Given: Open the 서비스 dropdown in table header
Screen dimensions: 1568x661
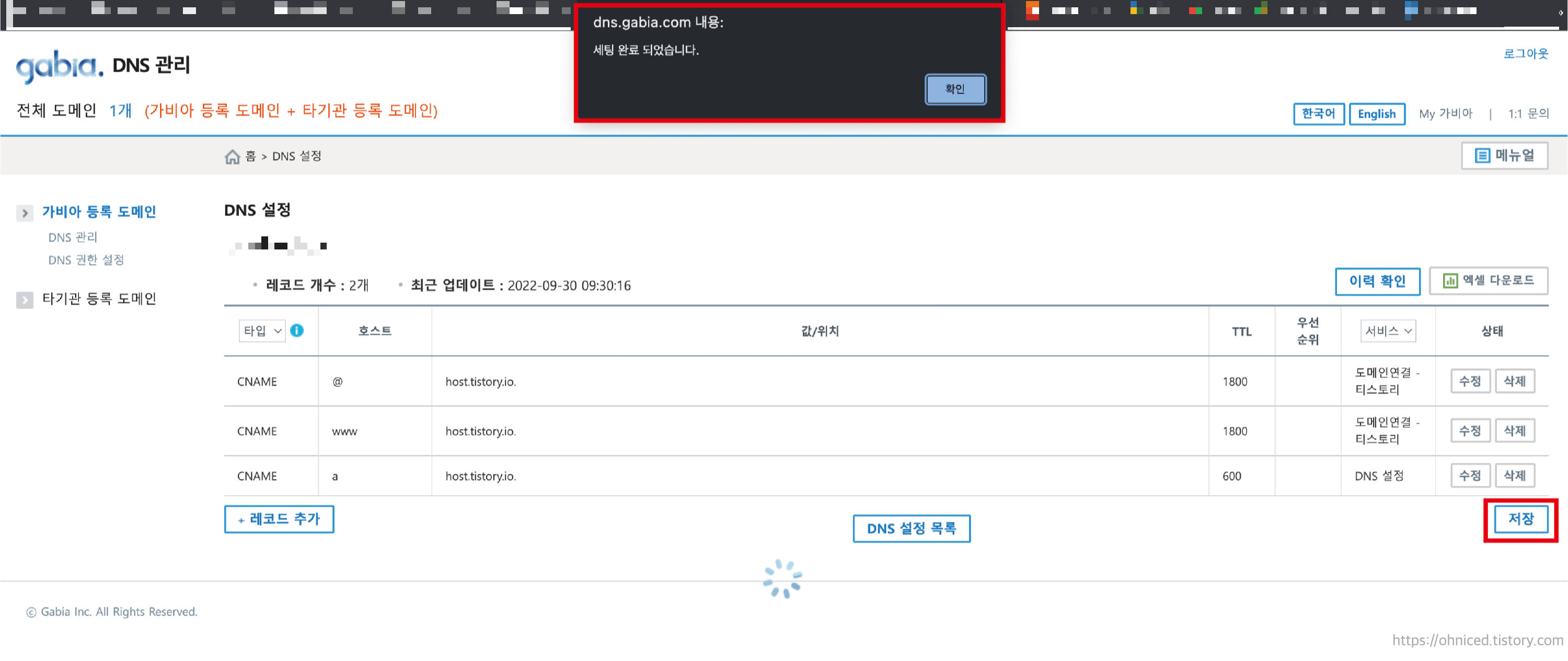Looking at the screenshot, I should (1387, 331).
